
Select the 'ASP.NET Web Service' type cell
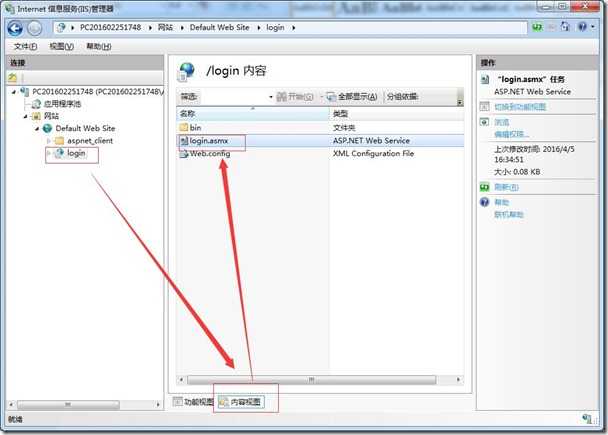(371, 141)
